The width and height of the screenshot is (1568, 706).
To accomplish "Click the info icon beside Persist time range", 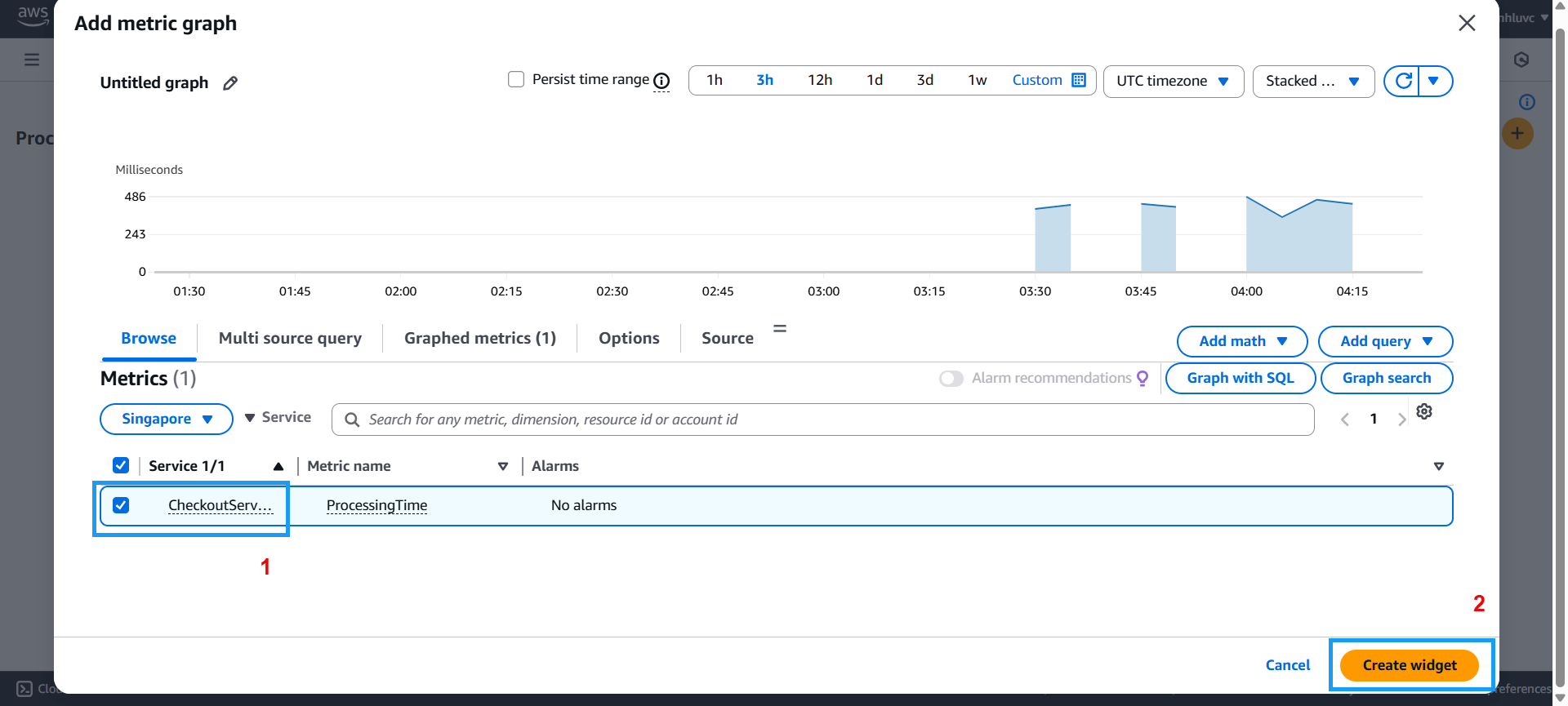I will pos(661,81).
